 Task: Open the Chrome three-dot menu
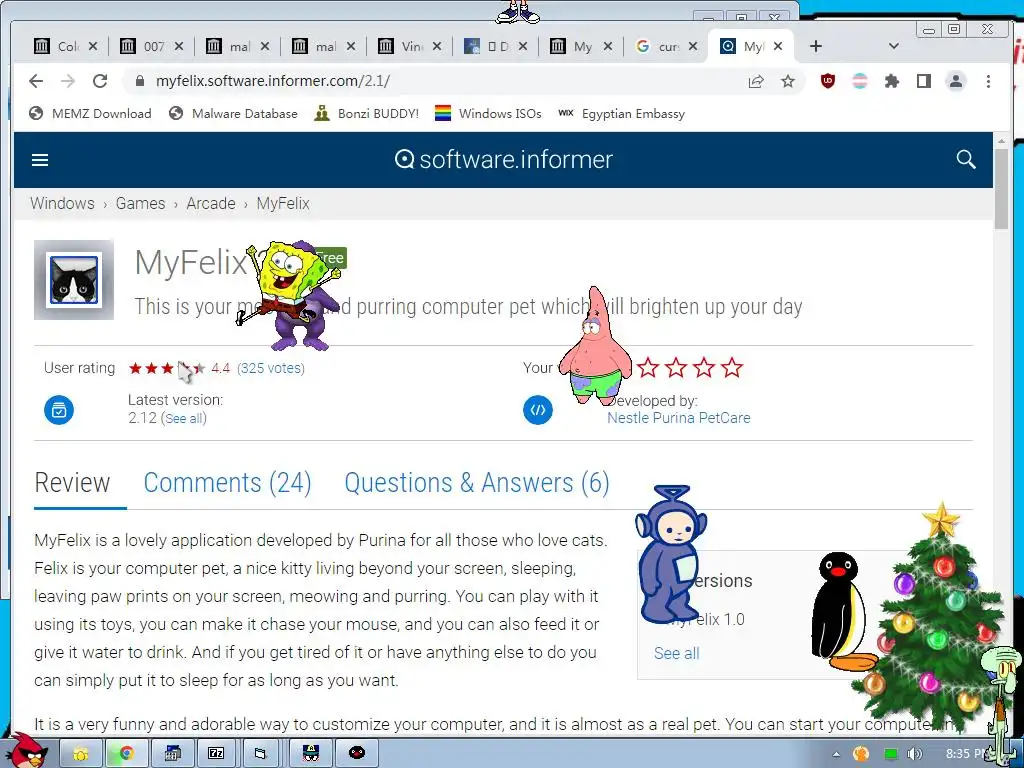[x=988, y=81]
